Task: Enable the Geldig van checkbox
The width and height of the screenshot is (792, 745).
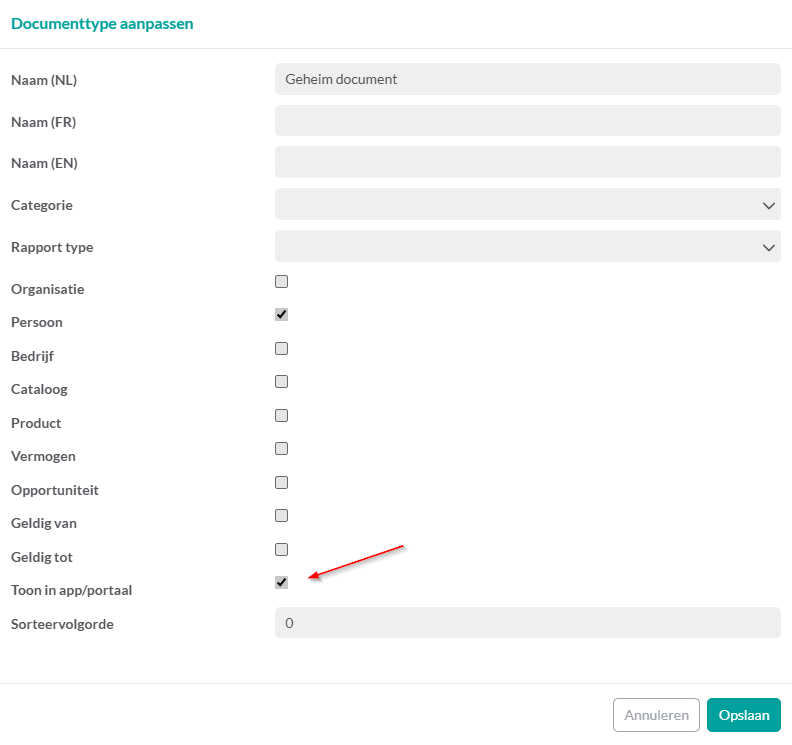Action: 281,515
